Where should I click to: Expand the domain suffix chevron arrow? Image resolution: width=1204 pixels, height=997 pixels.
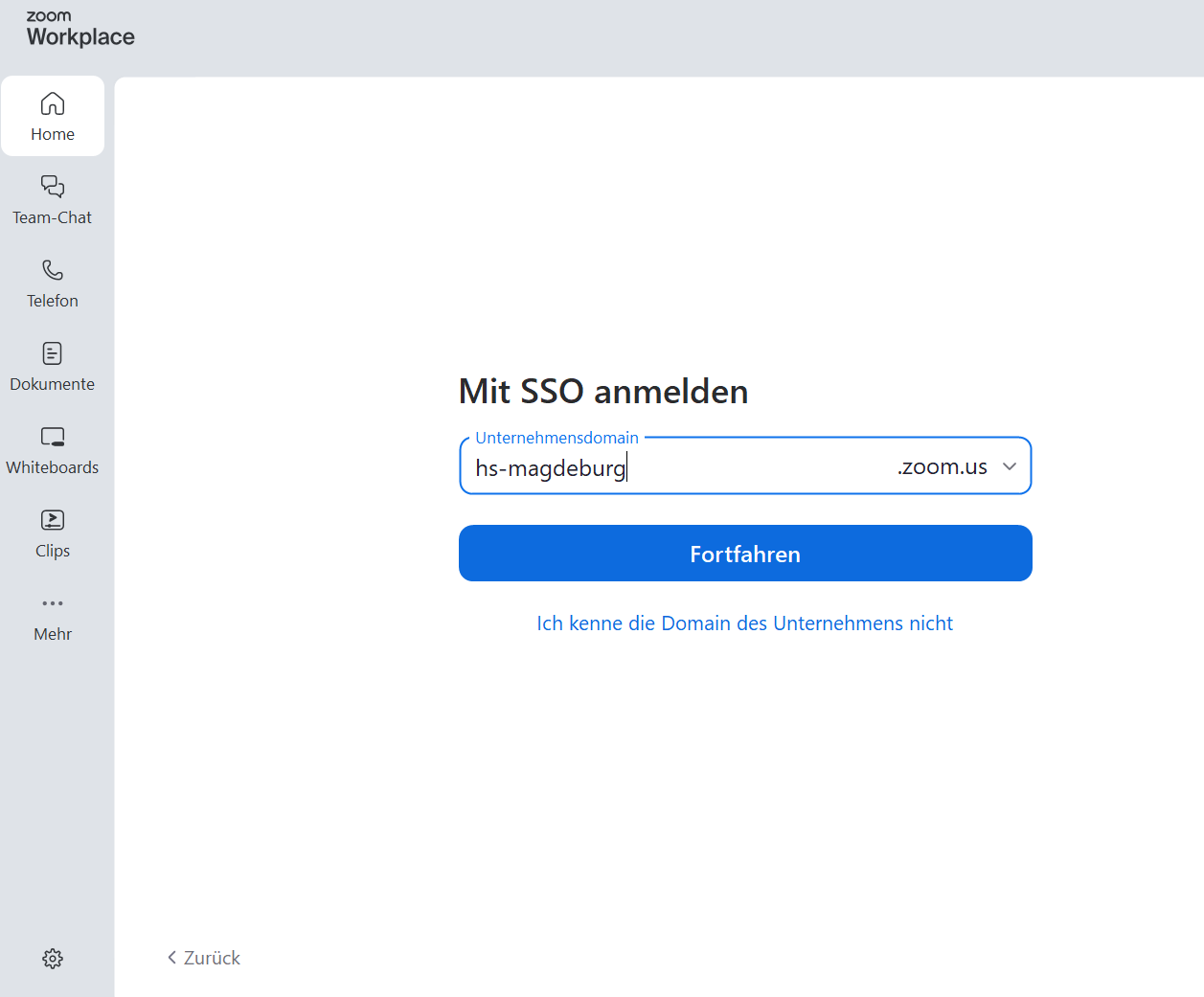tap(1009, 466)
